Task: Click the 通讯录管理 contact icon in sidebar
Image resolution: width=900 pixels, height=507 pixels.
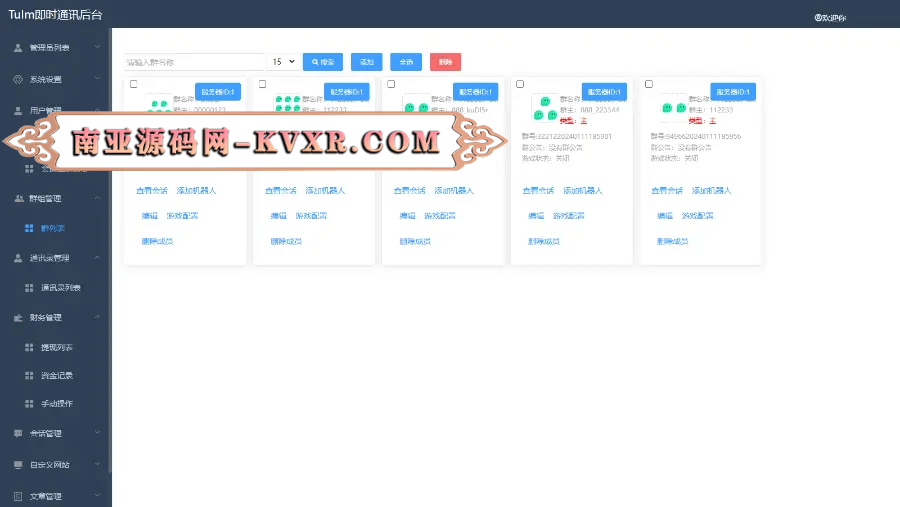Action: click(18, 258)
